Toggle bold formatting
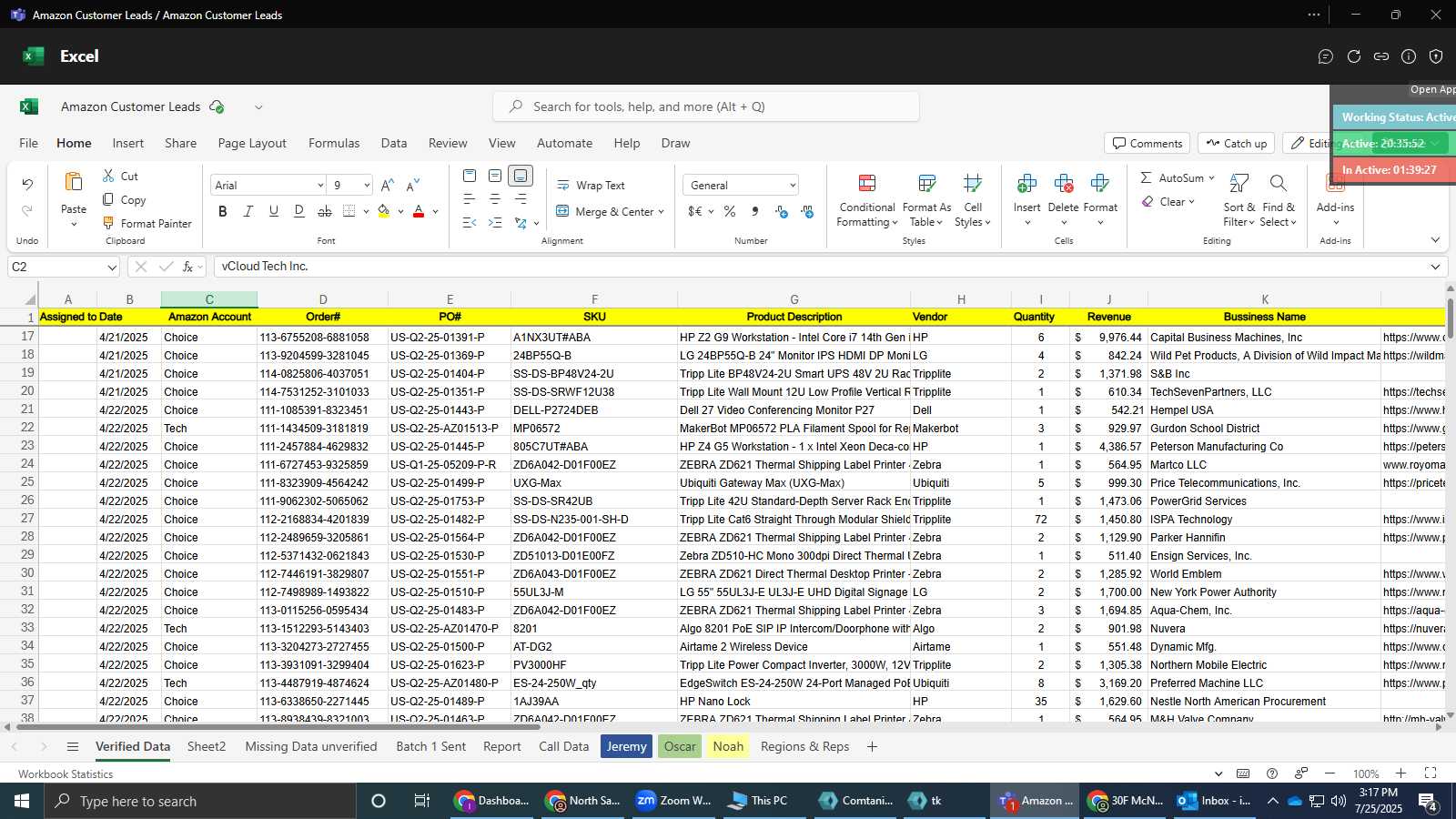The width and height of the screenshot is (1456, 819). 223,211
